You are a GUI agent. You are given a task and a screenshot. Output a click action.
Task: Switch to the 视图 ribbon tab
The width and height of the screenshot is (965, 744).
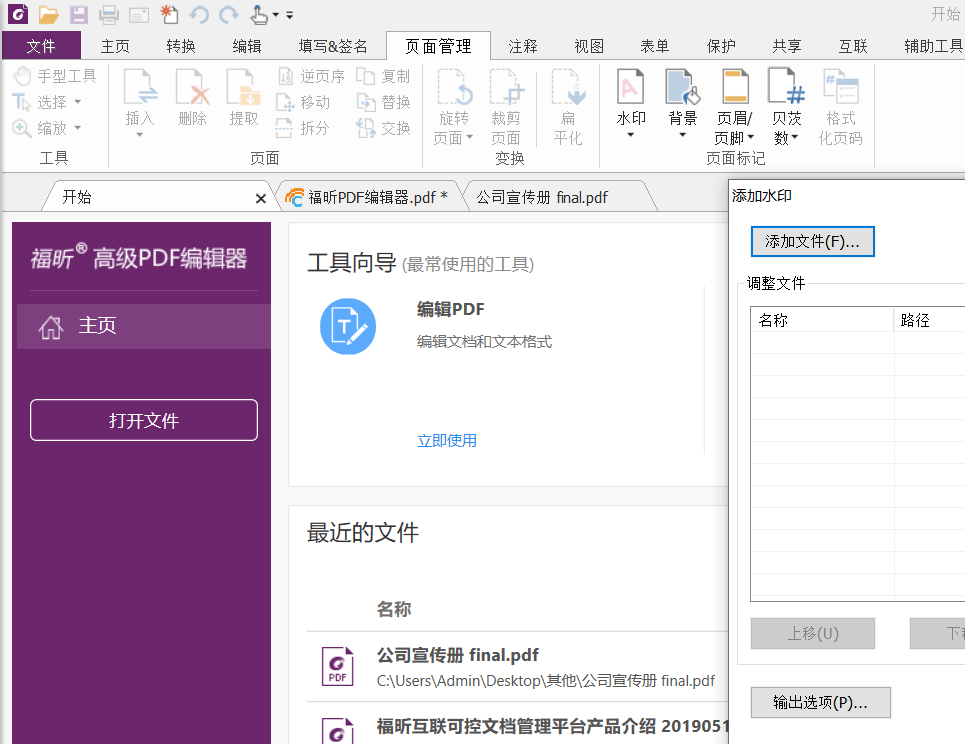[x=589, y=46]
